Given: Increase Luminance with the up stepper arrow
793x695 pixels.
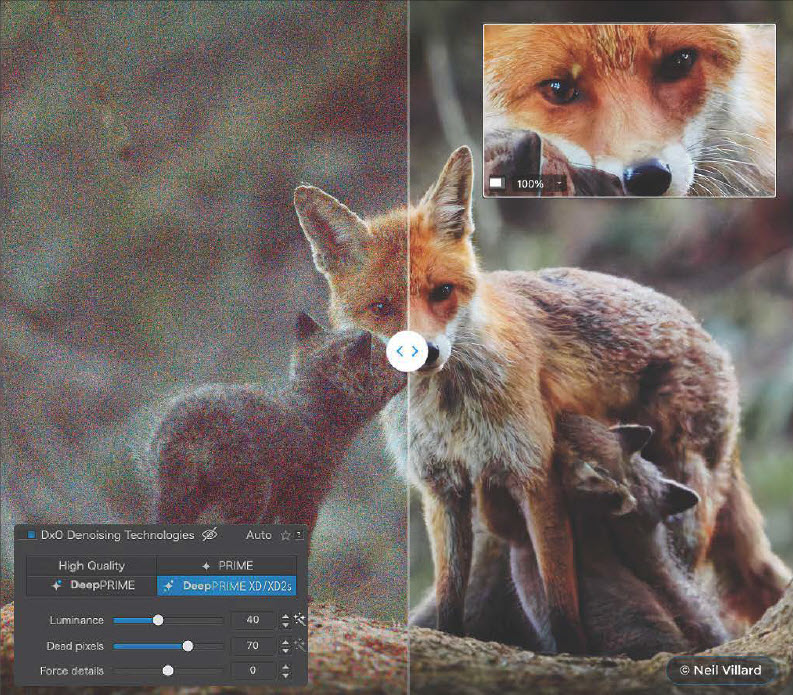Looking at the screenshot, I should point(286,617).
